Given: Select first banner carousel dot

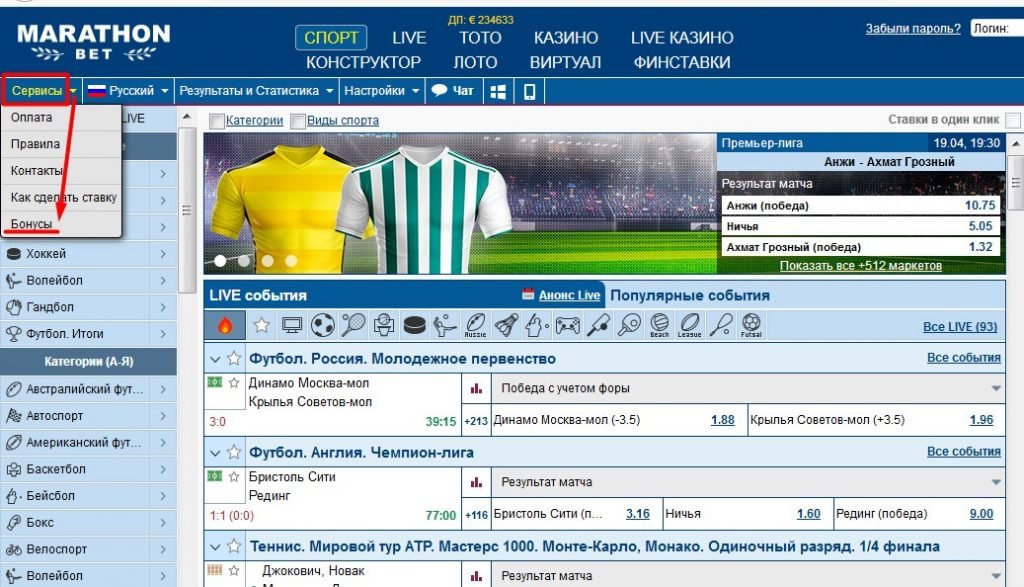Looking at the screenshot, I should coord(220,261).
